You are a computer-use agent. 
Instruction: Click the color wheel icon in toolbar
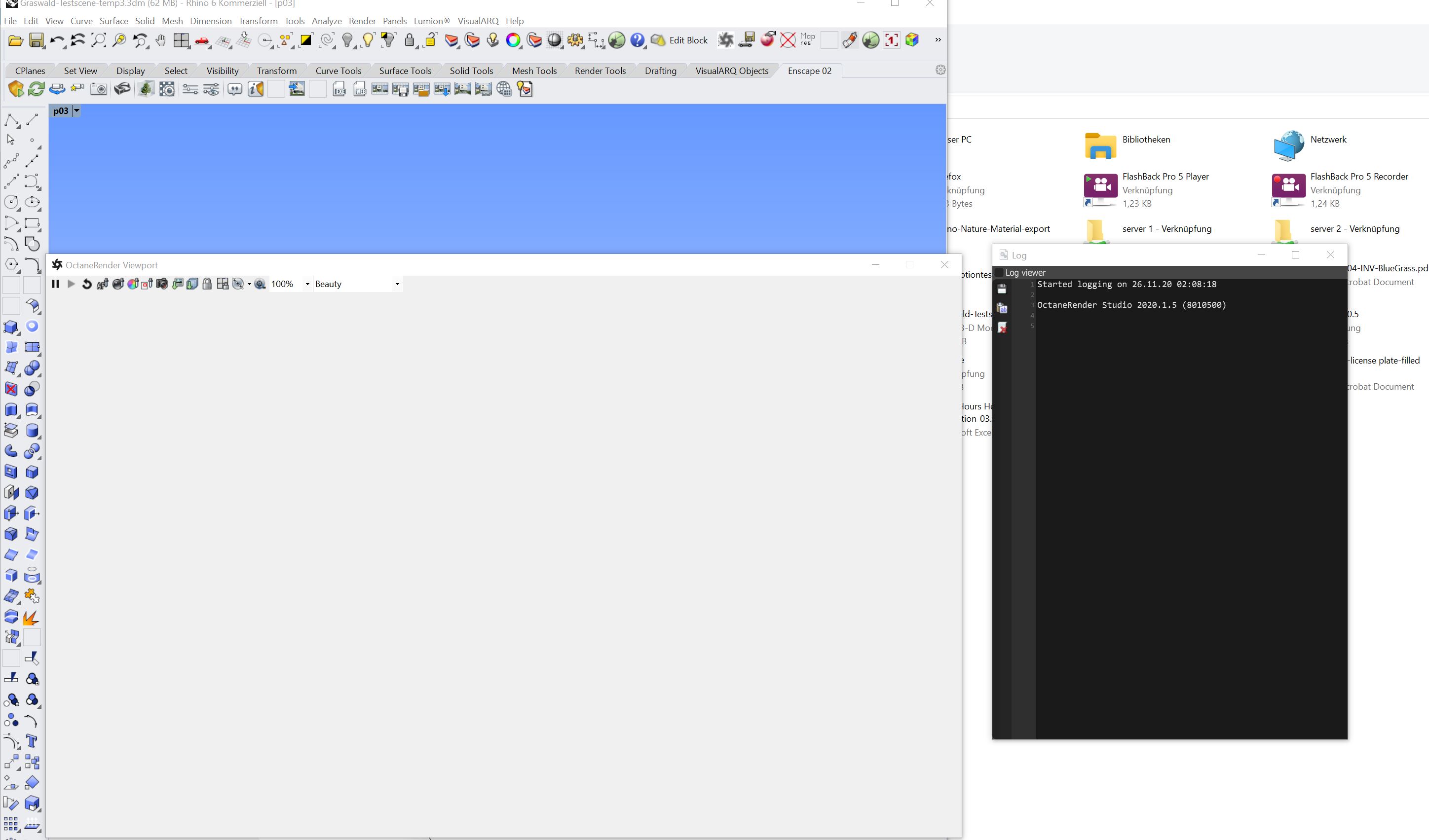513,40
